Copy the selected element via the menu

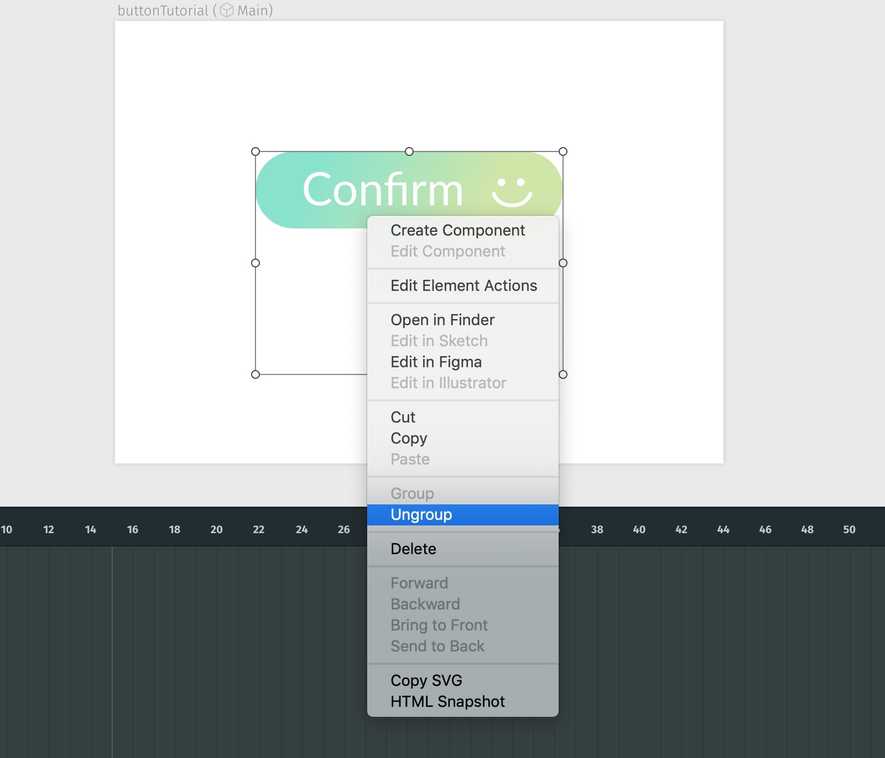(408, 438)
